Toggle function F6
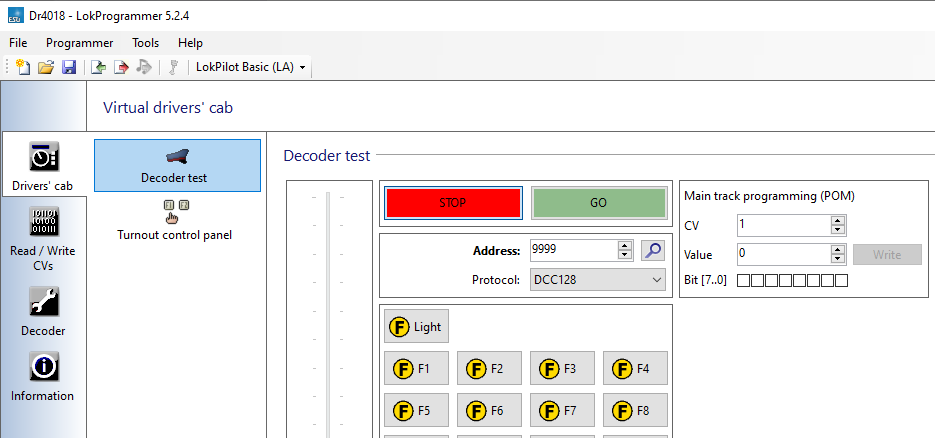The height and width of the screenshot is (438, 935). [x=489, y=410]
